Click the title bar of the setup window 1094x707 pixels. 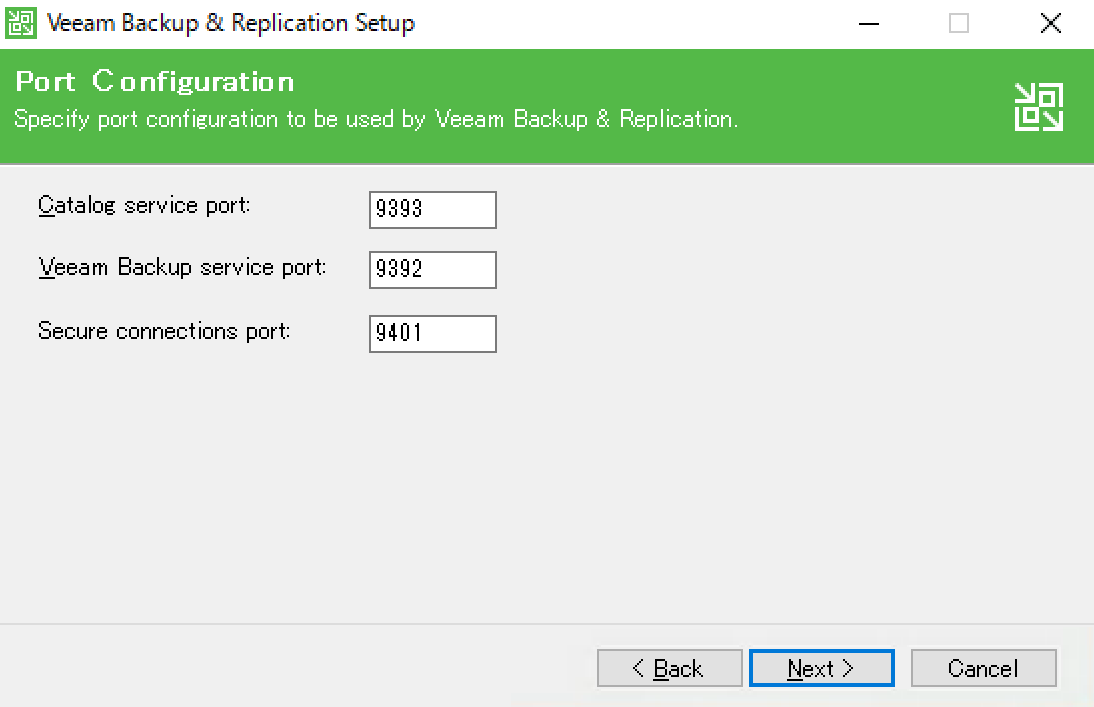pos(500,22)
